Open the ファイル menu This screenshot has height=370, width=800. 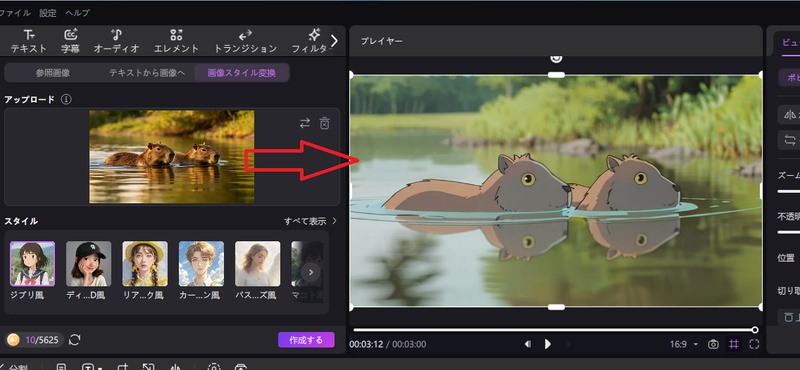pos(15,13)
